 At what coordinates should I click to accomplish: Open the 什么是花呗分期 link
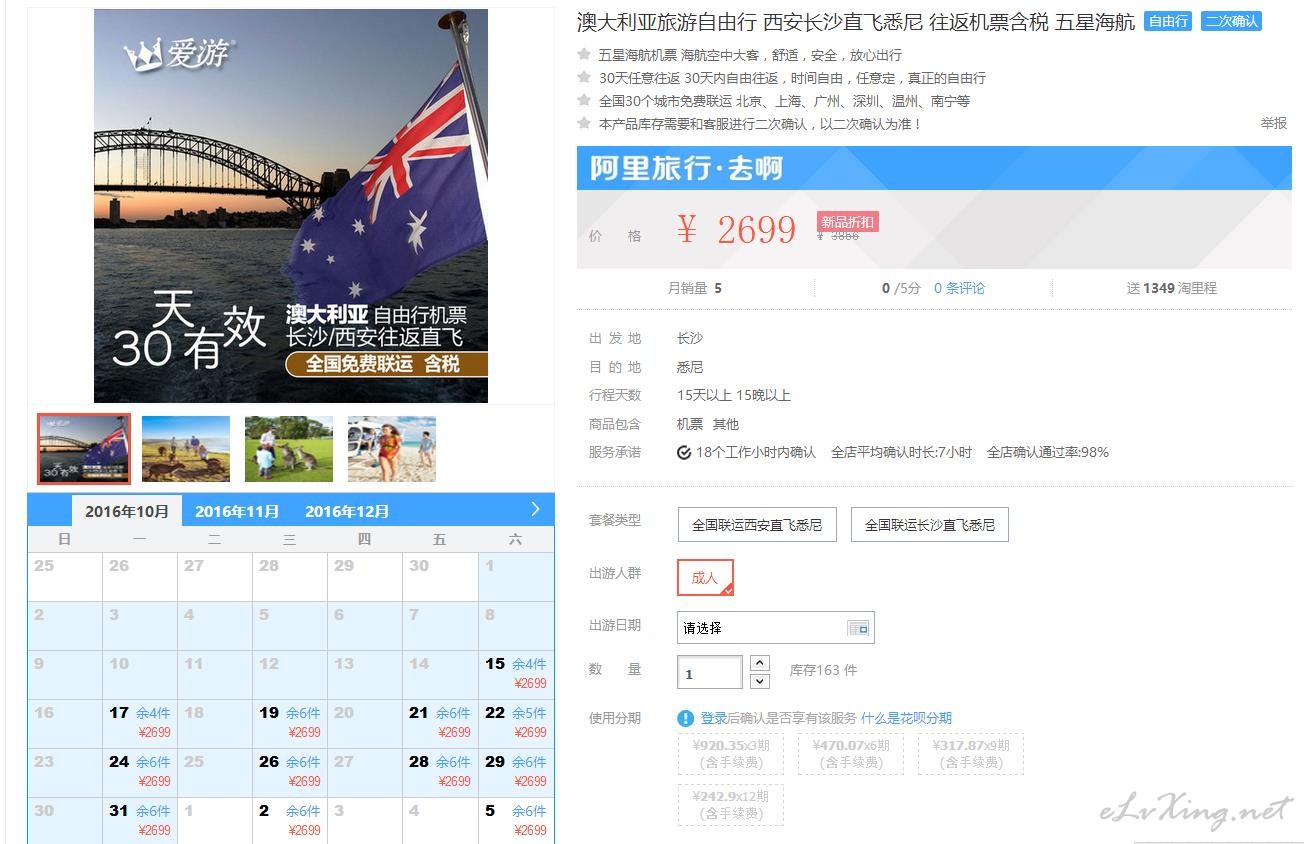[x=906, y=718]
